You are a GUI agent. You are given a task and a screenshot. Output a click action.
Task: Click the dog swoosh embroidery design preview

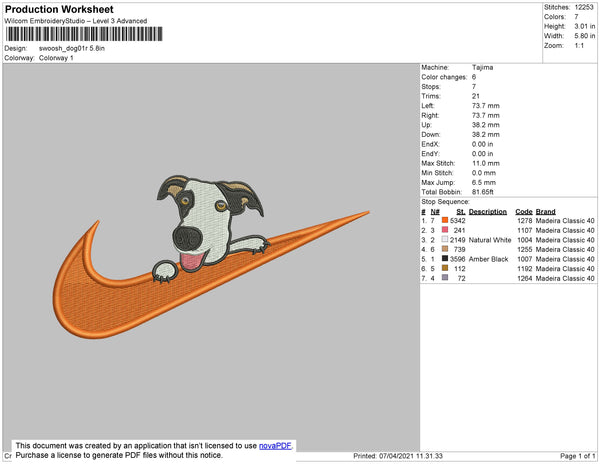tap(211, 257)
